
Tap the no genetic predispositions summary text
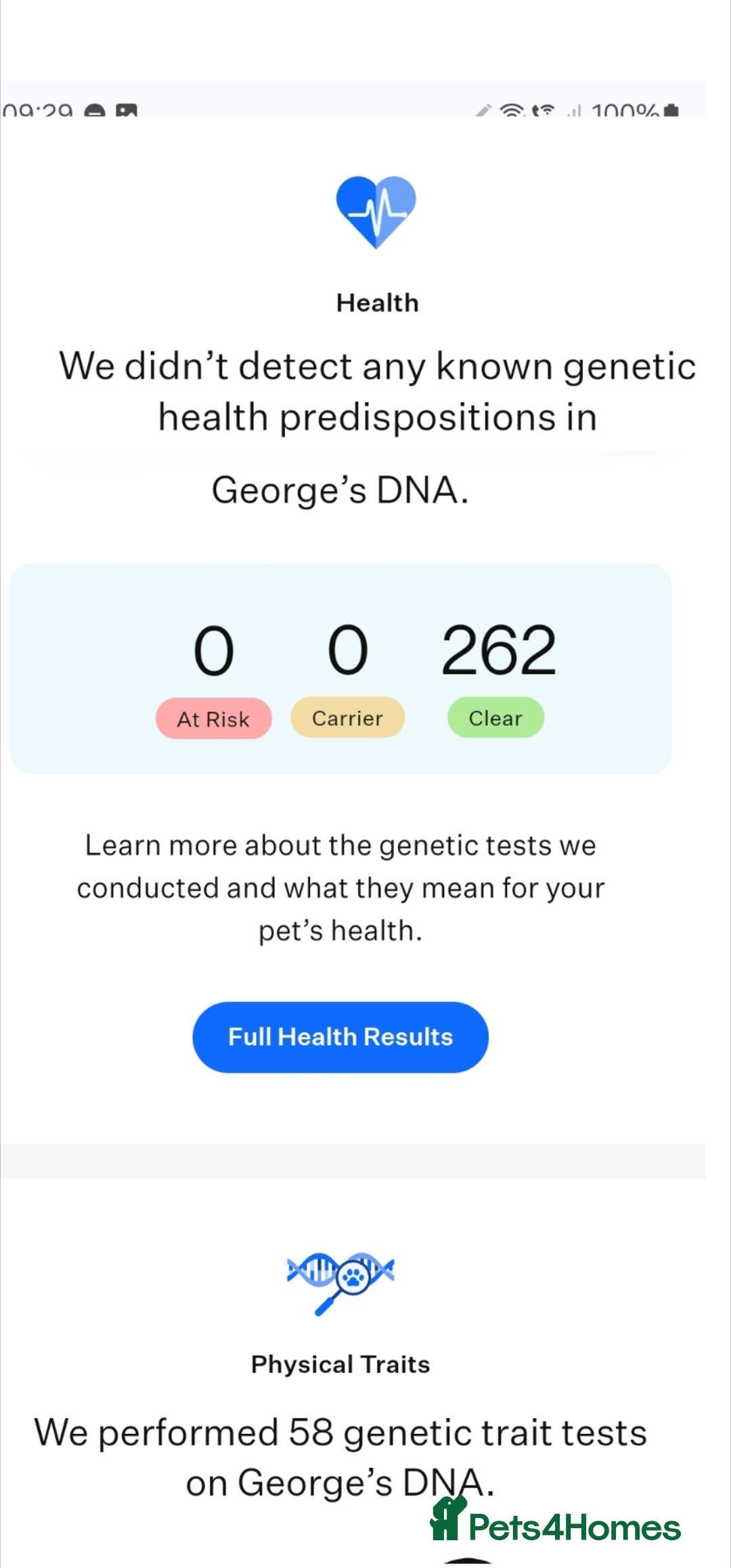click(x=377, y=427)
